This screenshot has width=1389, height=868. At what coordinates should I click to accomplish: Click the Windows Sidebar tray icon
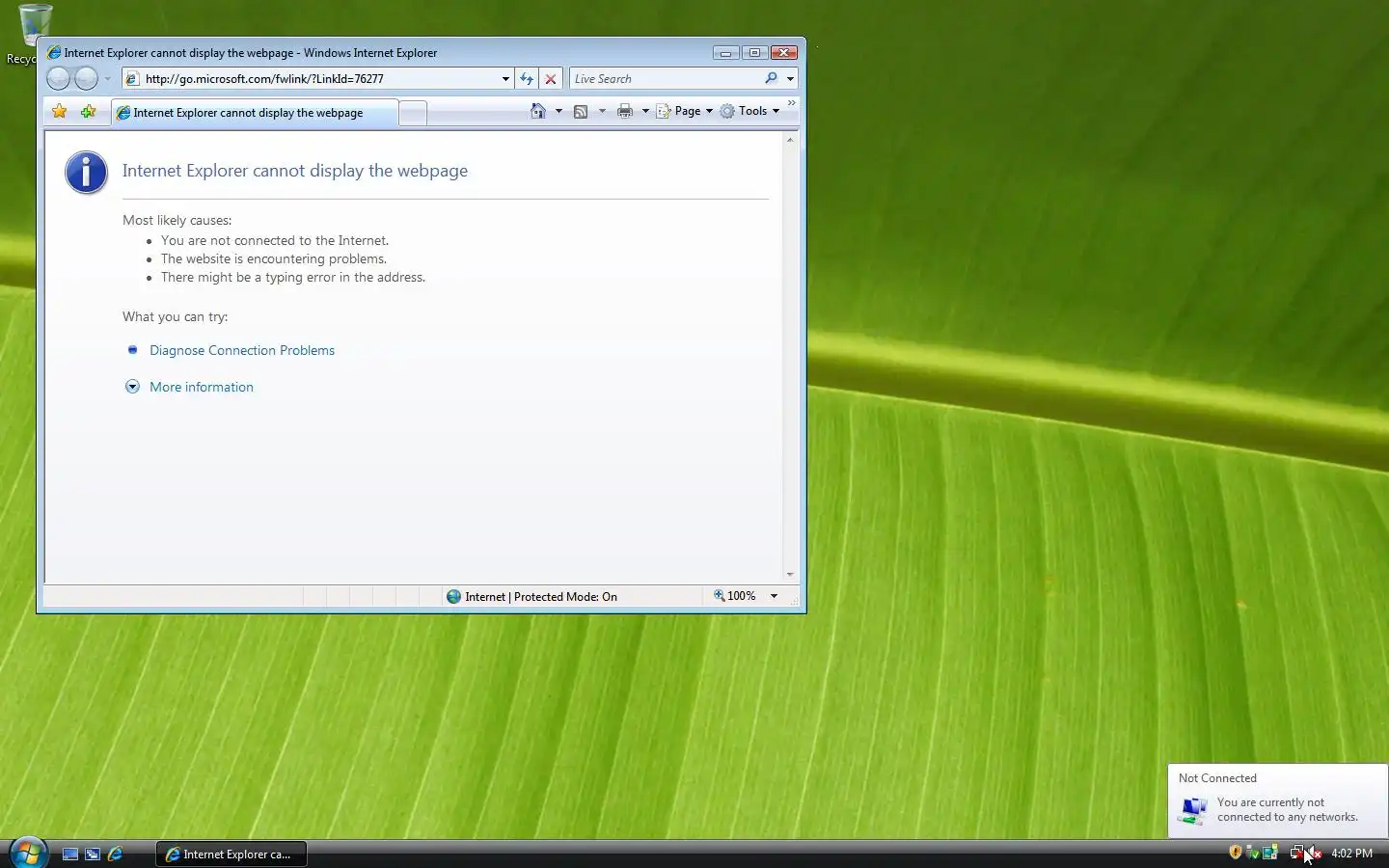(x=1270, y=853)
